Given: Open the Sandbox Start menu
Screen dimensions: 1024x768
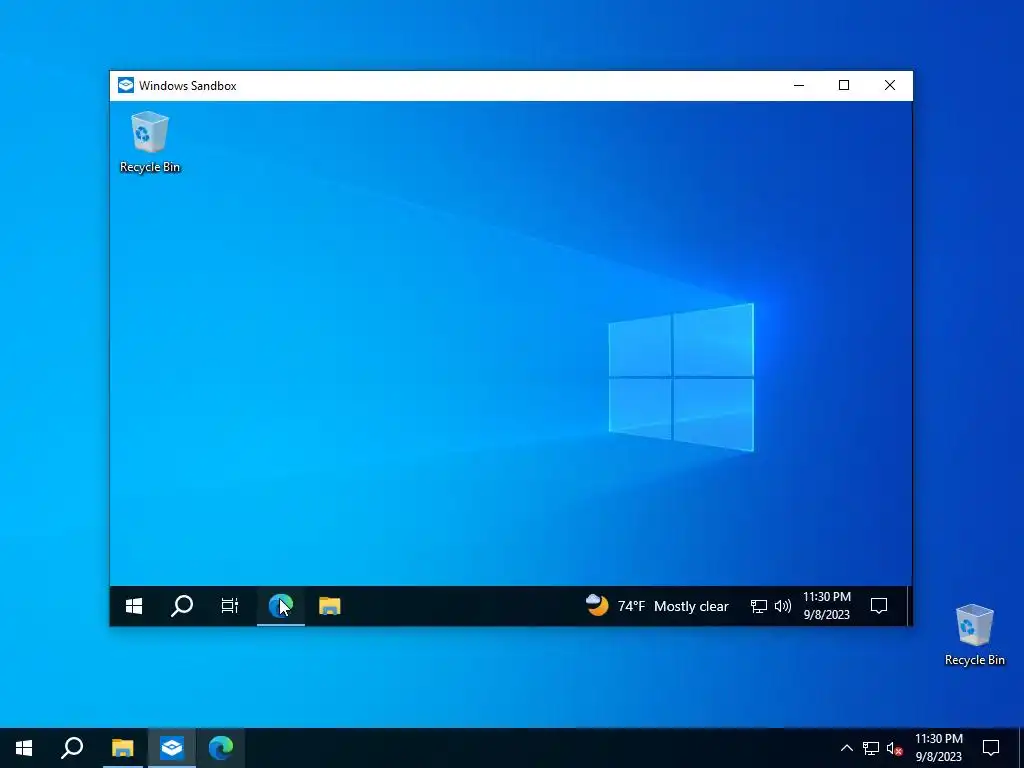Looking at the screenshot, I should (x=134, y=606).
